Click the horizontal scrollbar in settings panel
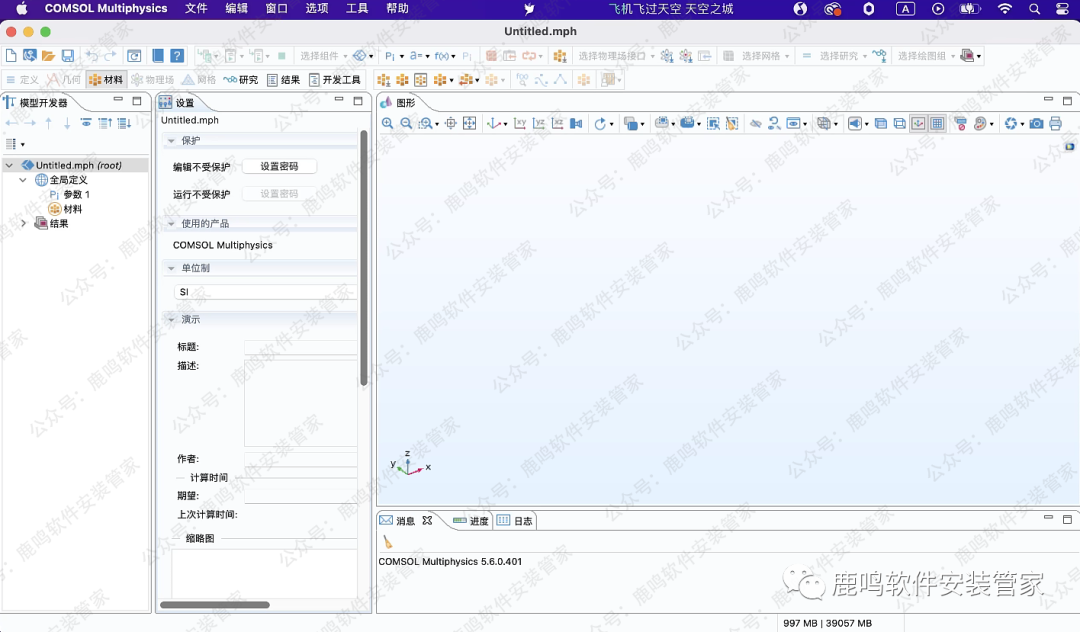The width and height of the screenshot is (1080, 632). pyautogui.click(x=214, y=605)
